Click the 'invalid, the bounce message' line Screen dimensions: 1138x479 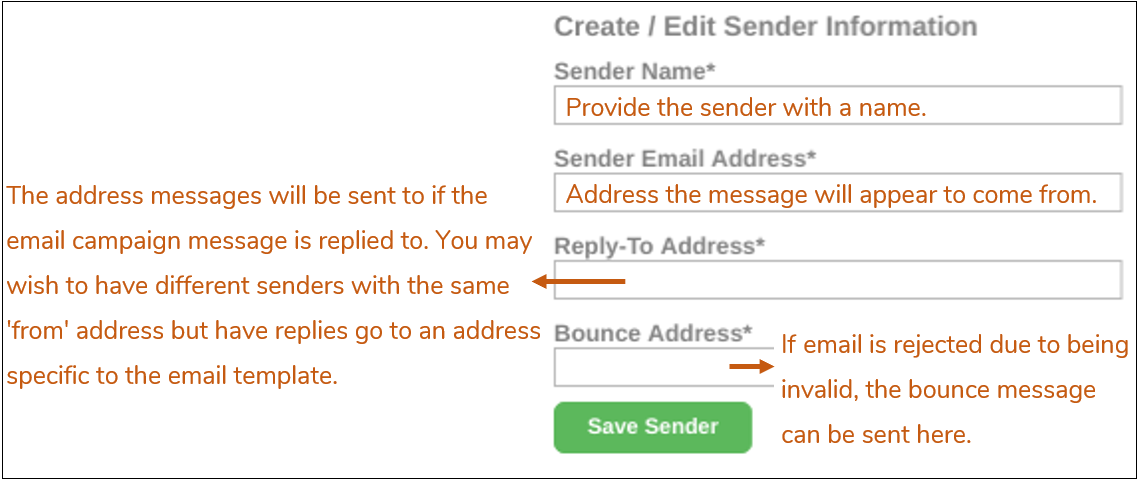[x=938, y=390]
